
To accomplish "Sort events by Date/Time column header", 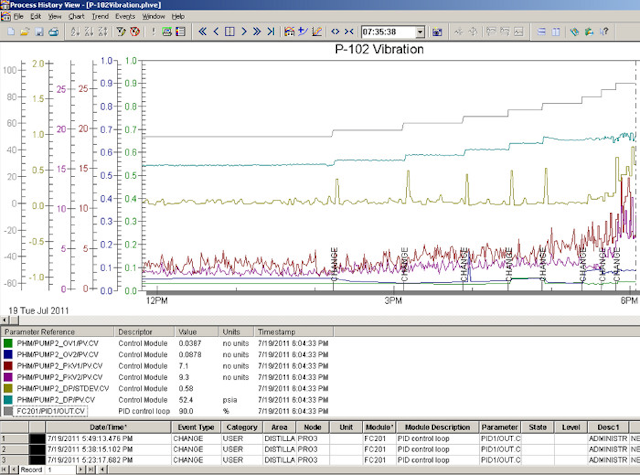I will [x=106, y=427].
